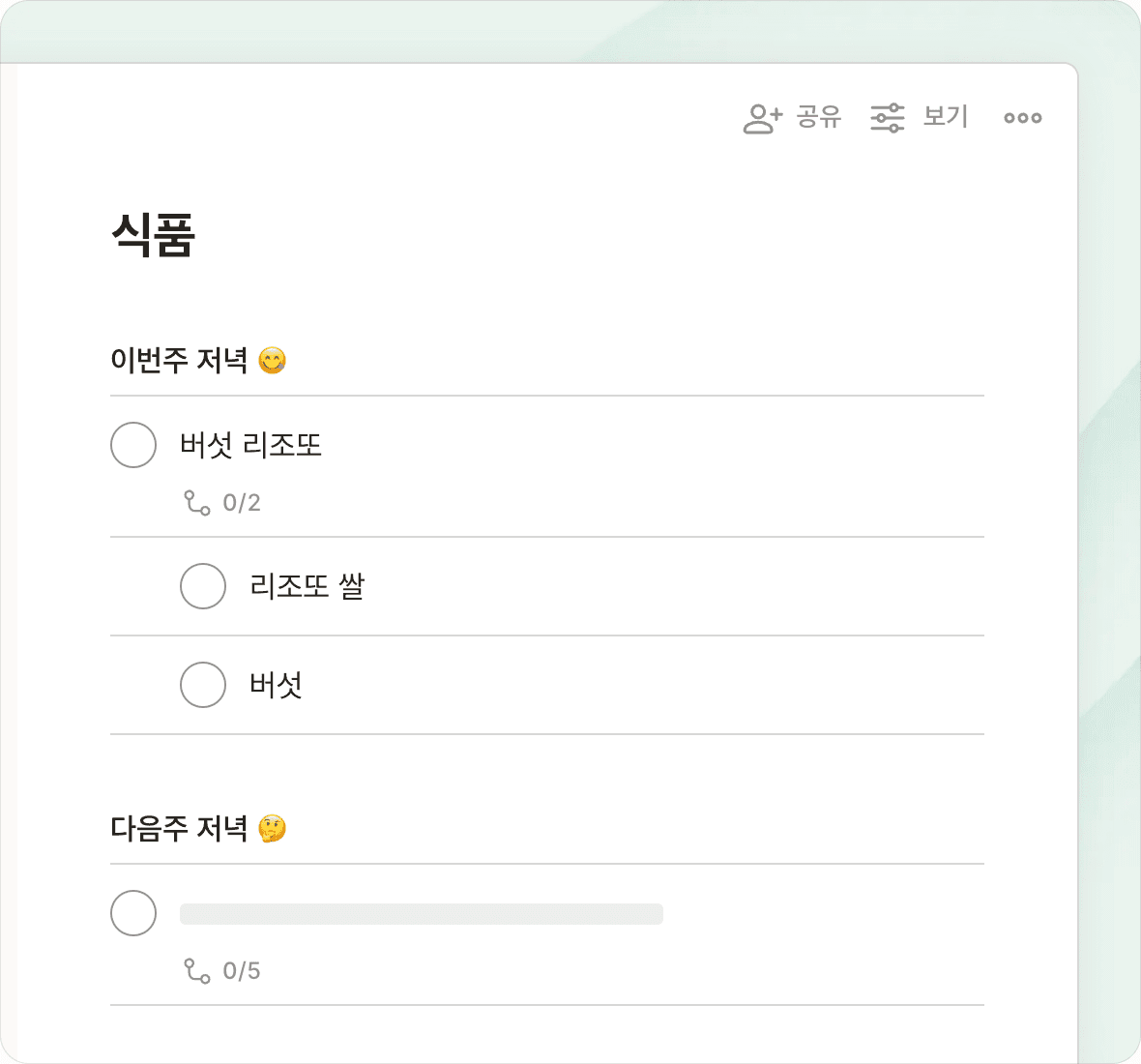Complete the placeholder task under 다음주 저녁

tap(133, 913)
